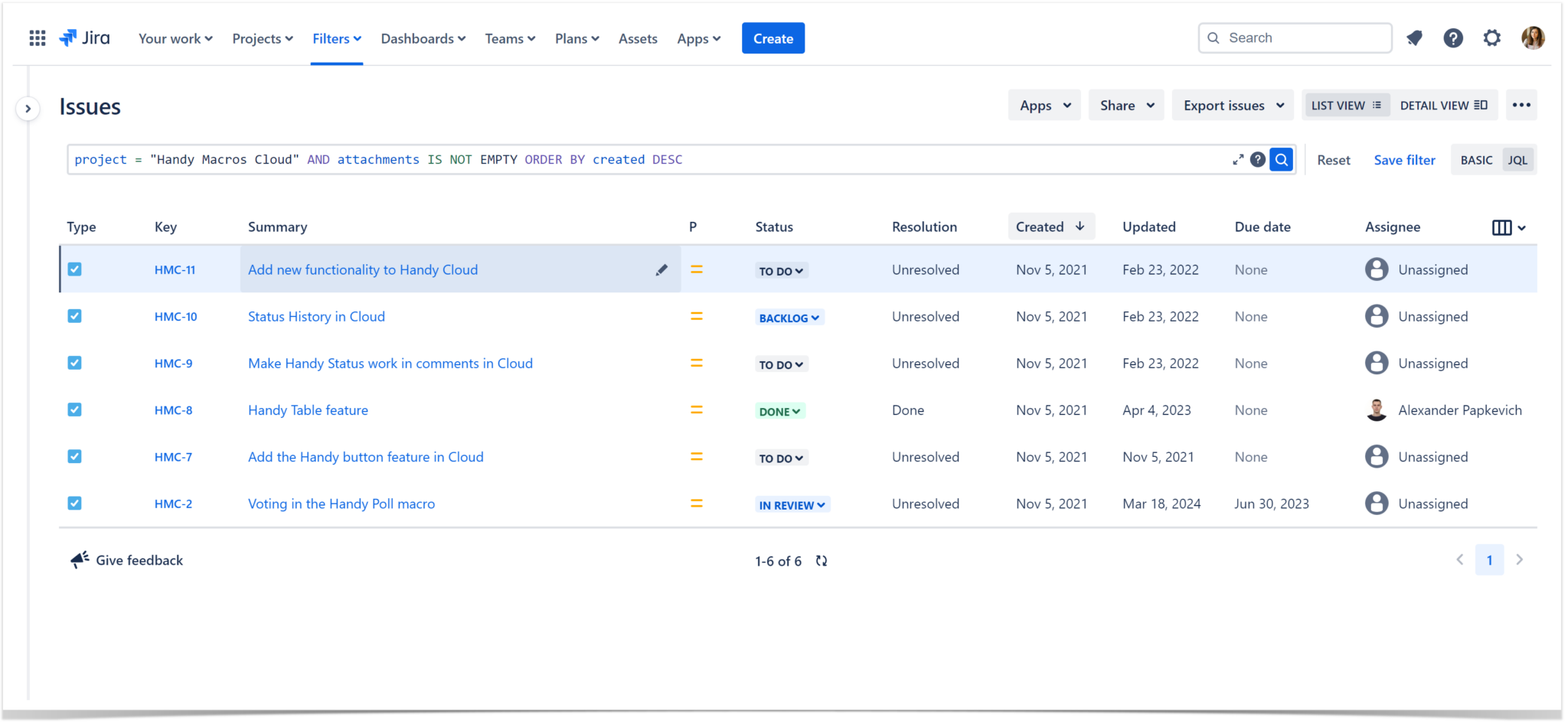Deselect the checkbox on HMC-10
Viewport: 1568px width, 724px height.
74,316
